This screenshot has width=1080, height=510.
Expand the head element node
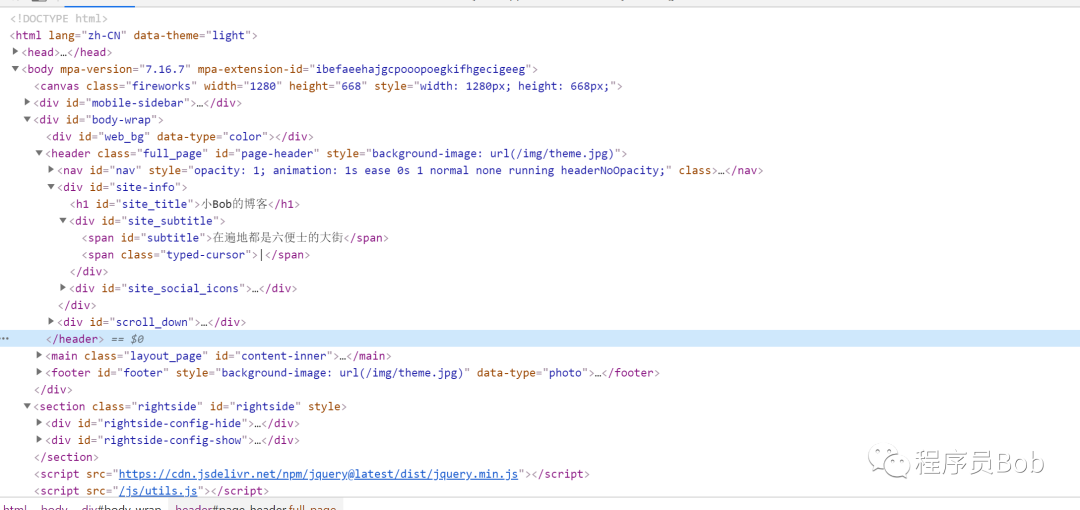click(15, 52)
